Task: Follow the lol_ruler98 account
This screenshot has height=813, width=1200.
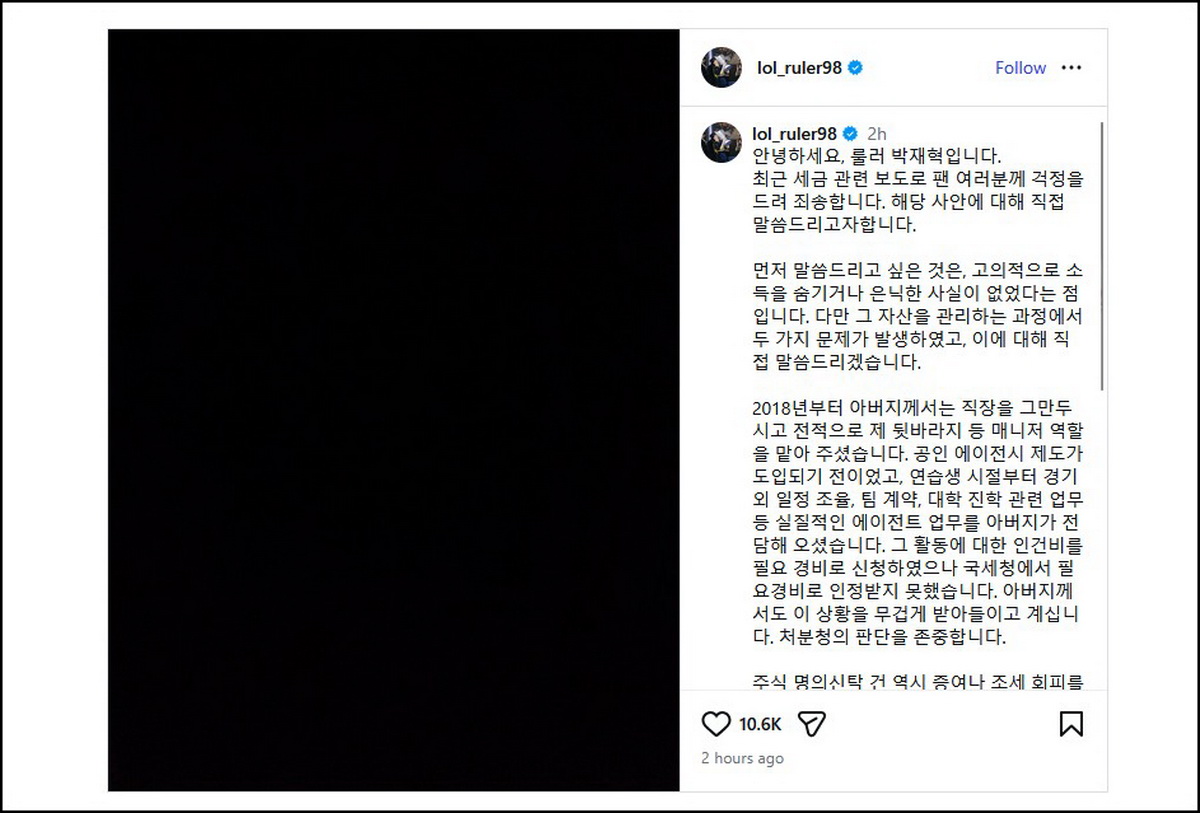Action: (1020, 68)
